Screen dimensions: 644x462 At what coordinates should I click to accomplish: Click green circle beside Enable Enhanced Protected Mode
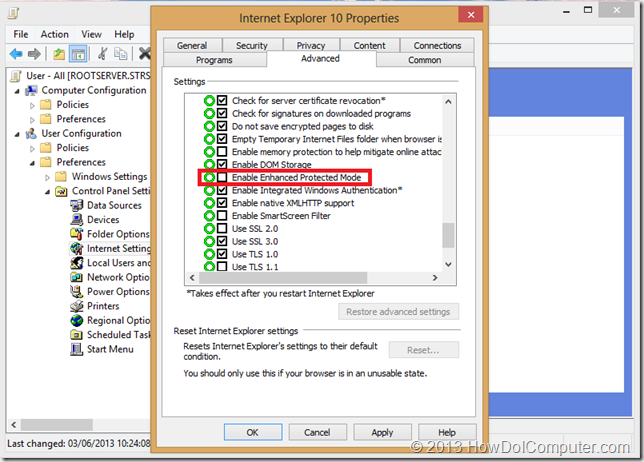[x=209, y=177]
